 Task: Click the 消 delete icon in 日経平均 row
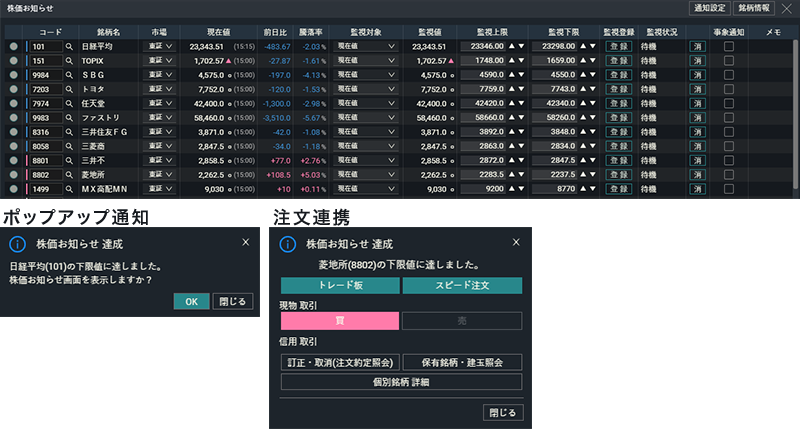(697, 46)
